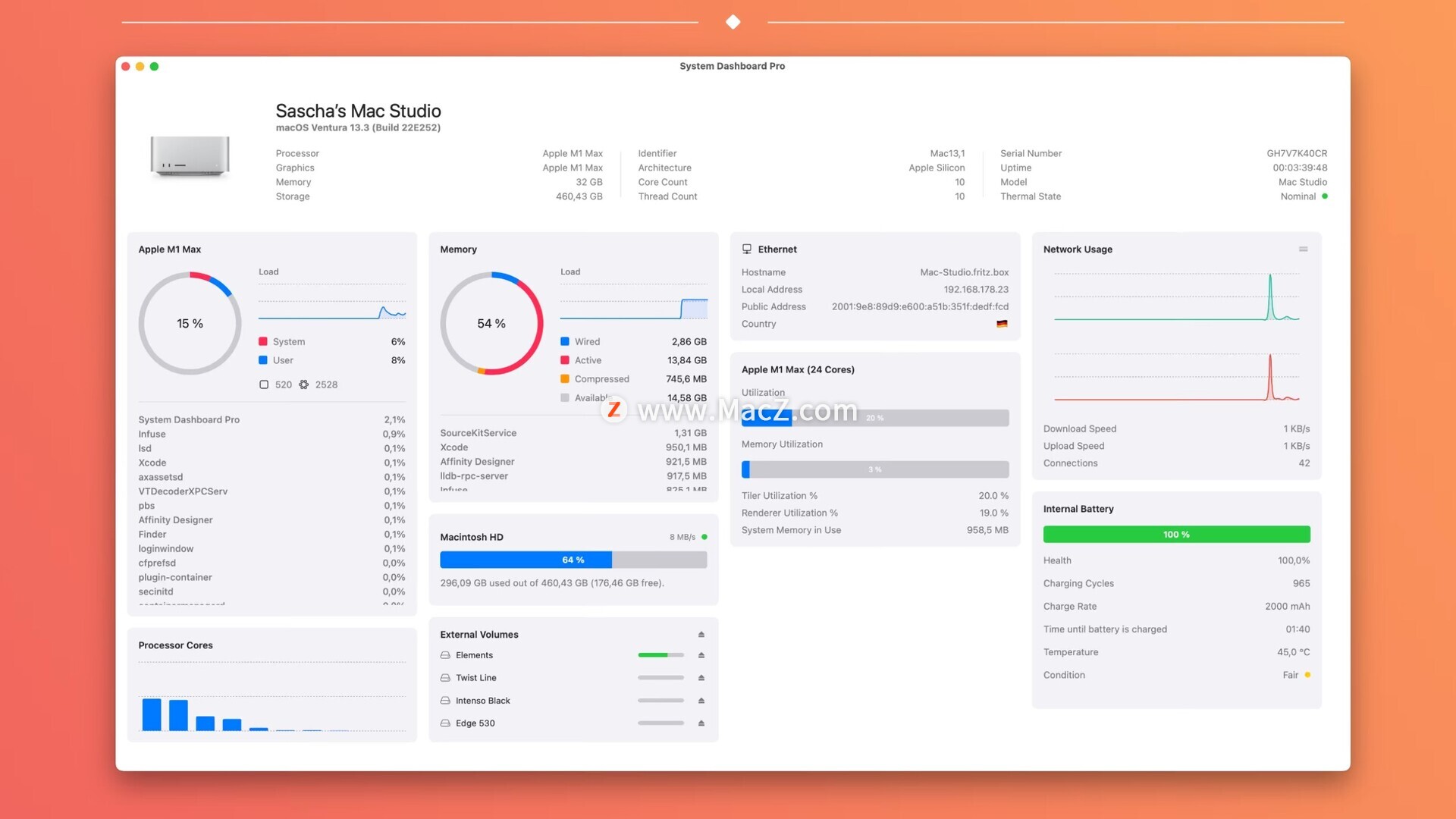Click the download speed graph in Network Usage
The width and height of the screenshot is (1456, 819).
tap(1176, 298)
